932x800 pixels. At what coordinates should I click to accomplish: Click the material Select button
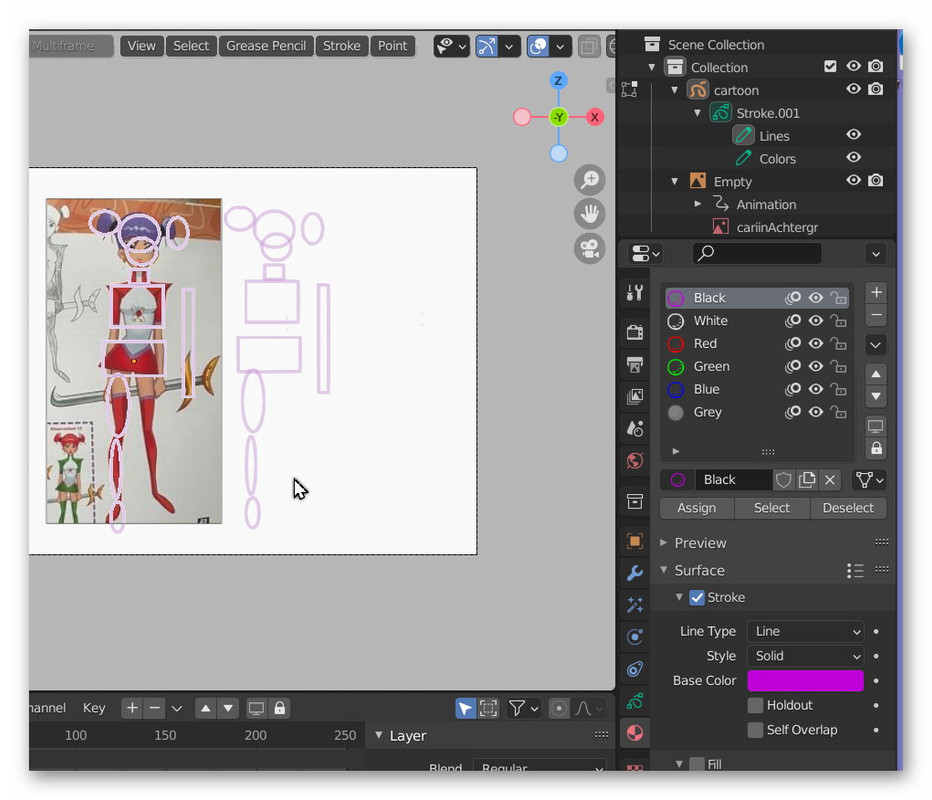772,508
